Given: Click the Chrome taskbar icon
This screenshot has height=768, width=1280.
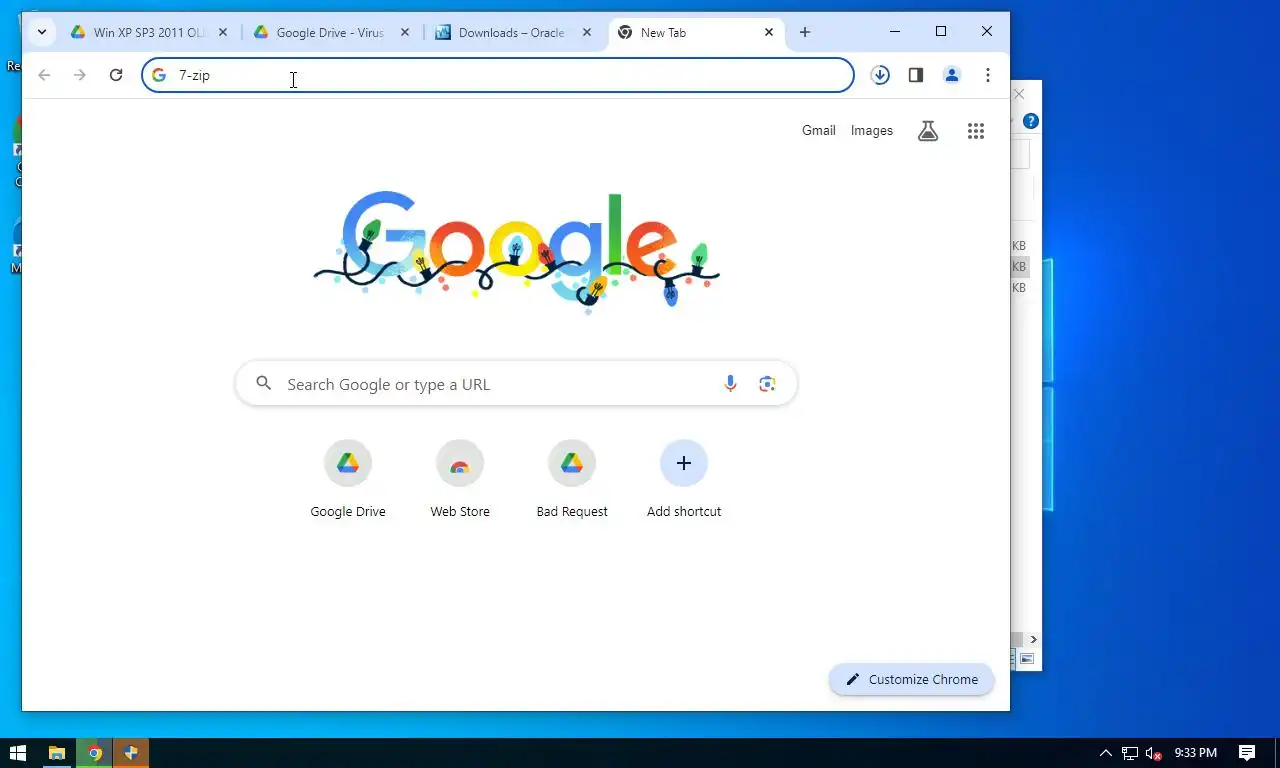Looking at the screenshot, I should (95, 753).
